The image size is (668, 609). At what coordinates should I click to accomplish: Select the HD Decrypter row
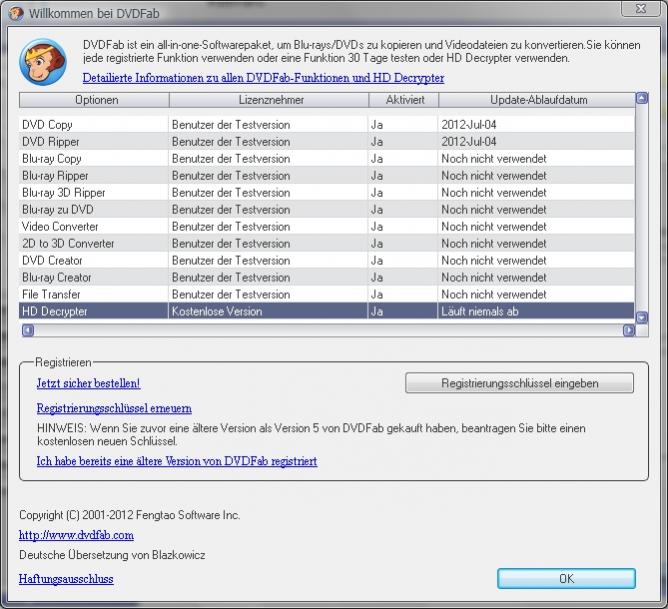(x=327, y=311)
